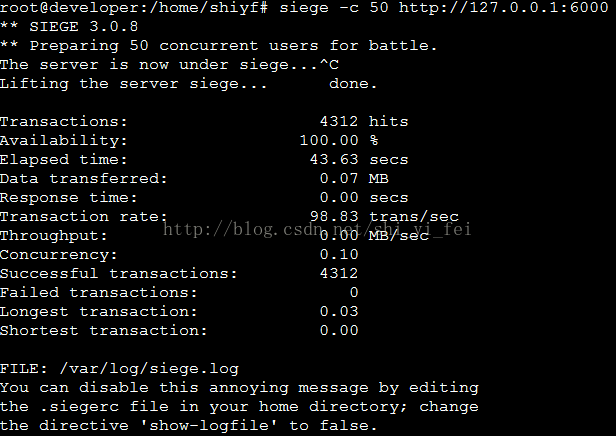Viewport: 616px width, 436px height.
Task: Click the SIEGE 3.0.8 version line
Action: click(69, 27)
